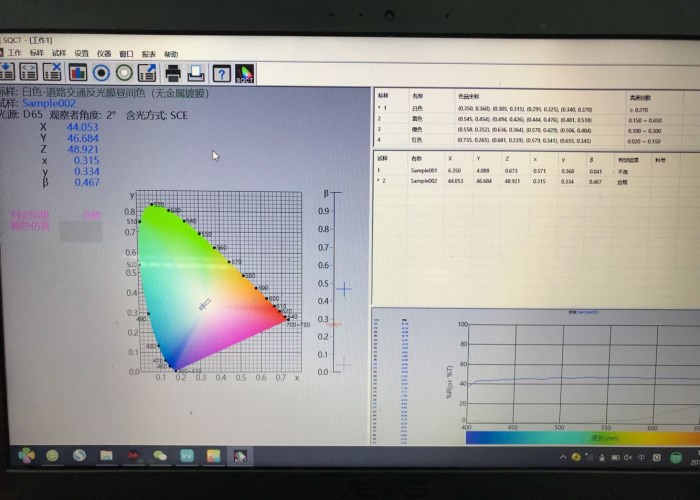Select the Sample002 row in the sample table
The image size is (700, 500).
[537, 181]
